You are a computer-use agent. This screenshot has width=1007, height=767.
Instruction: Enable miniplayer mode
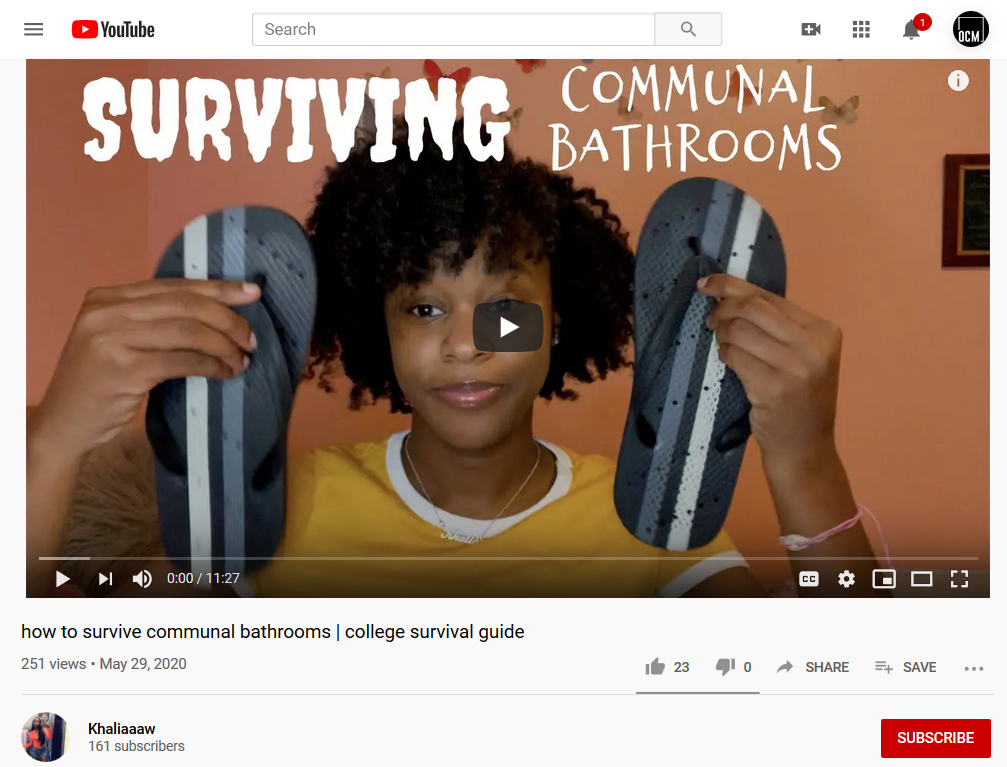884,579
